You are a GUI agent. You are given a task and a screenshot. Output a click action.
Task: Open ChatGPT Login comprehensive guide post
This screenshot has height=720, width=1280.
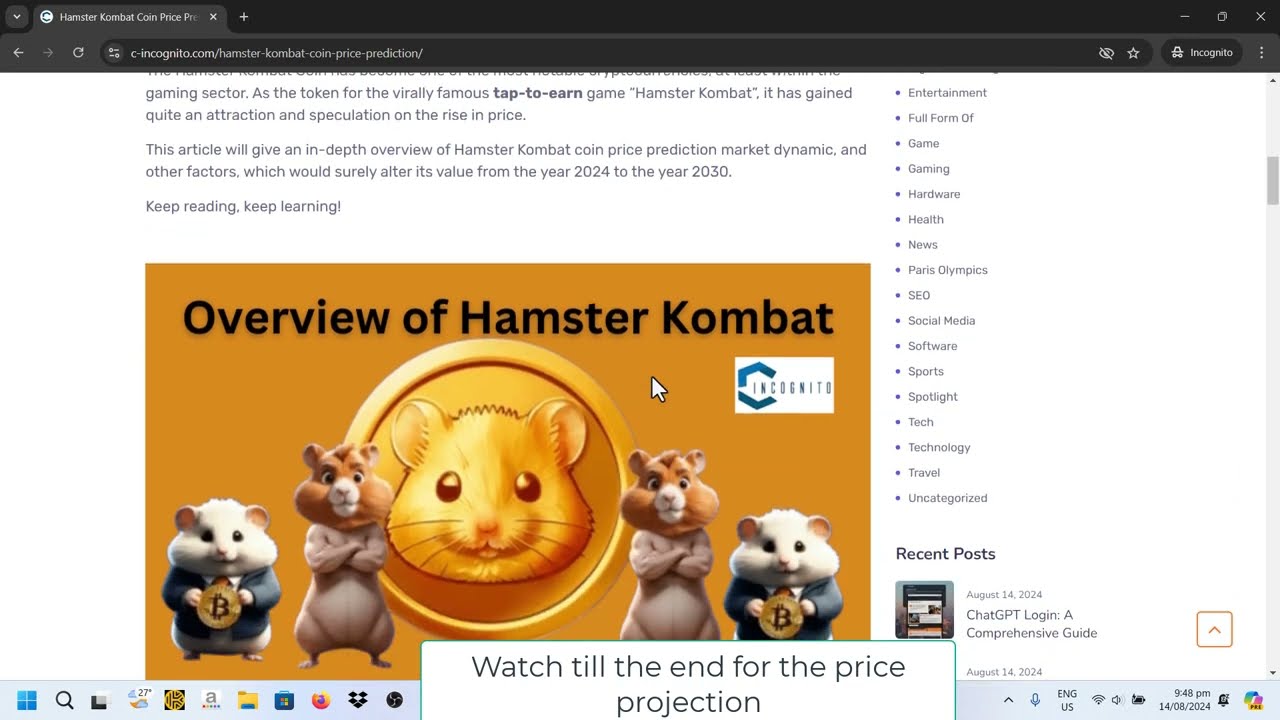click(1031, 624)
